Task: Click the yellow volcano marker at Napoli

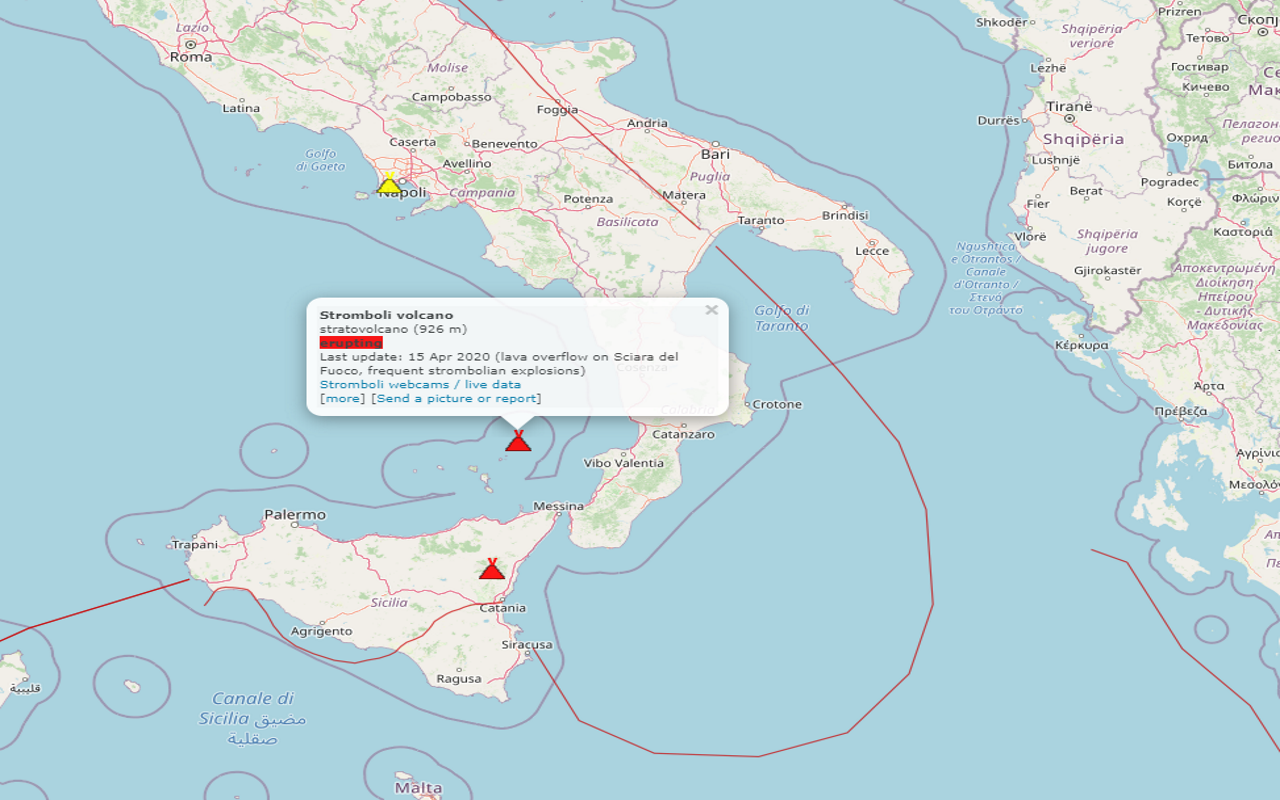Action: coord(389,182)
